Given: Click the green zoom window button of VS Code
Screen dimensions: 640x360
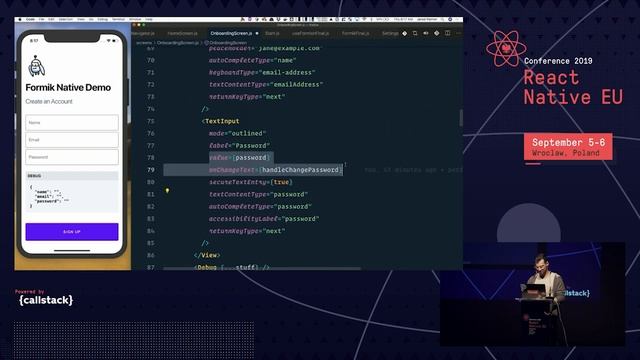Looking at the screenshot, I should [144, 25].
